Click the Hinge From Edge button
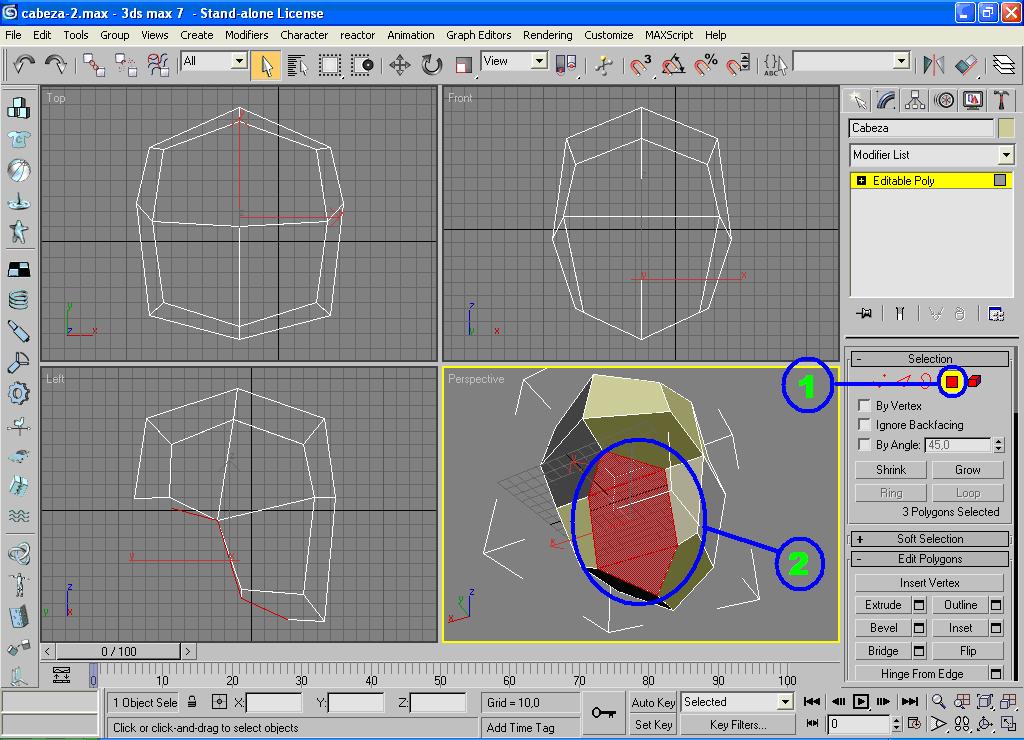The width and height of the screenshot is (1024, 740). (921, 673)
